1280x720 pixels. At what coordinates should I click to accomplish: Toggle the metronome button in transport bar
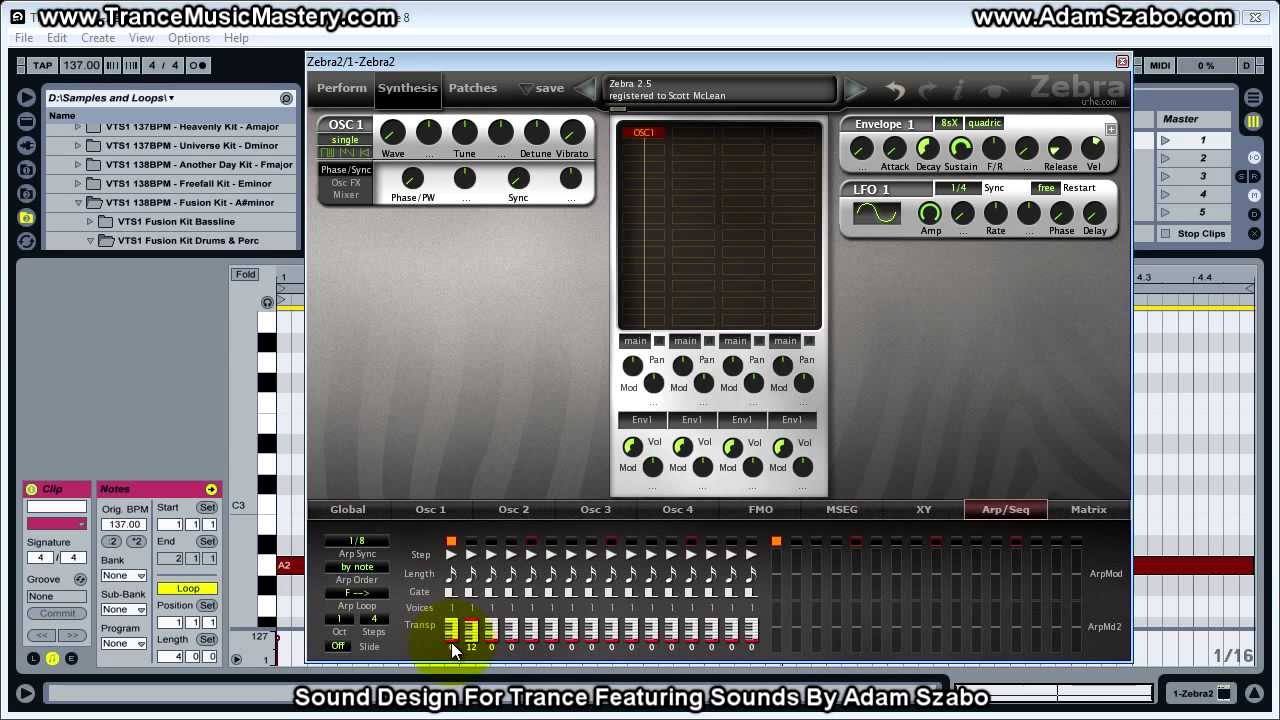tap(198, 66)
